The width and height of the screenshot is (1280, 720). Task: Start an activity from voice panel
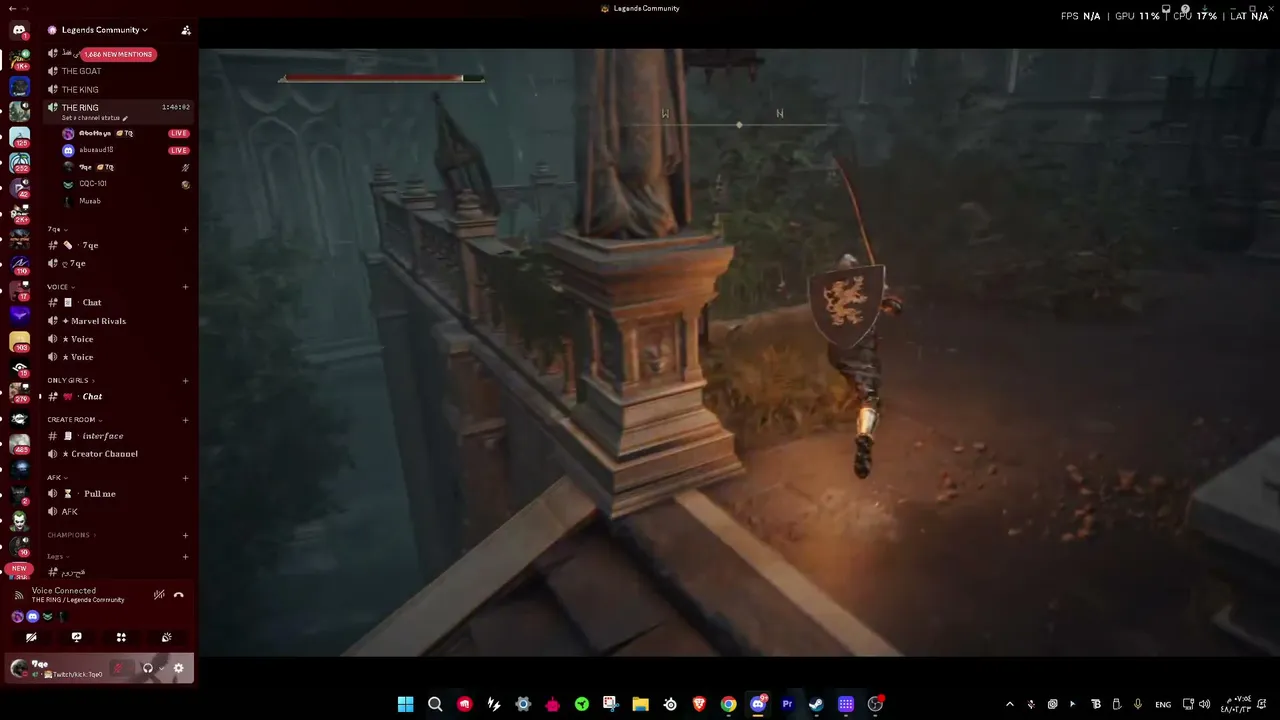click(x=121, y=637)
